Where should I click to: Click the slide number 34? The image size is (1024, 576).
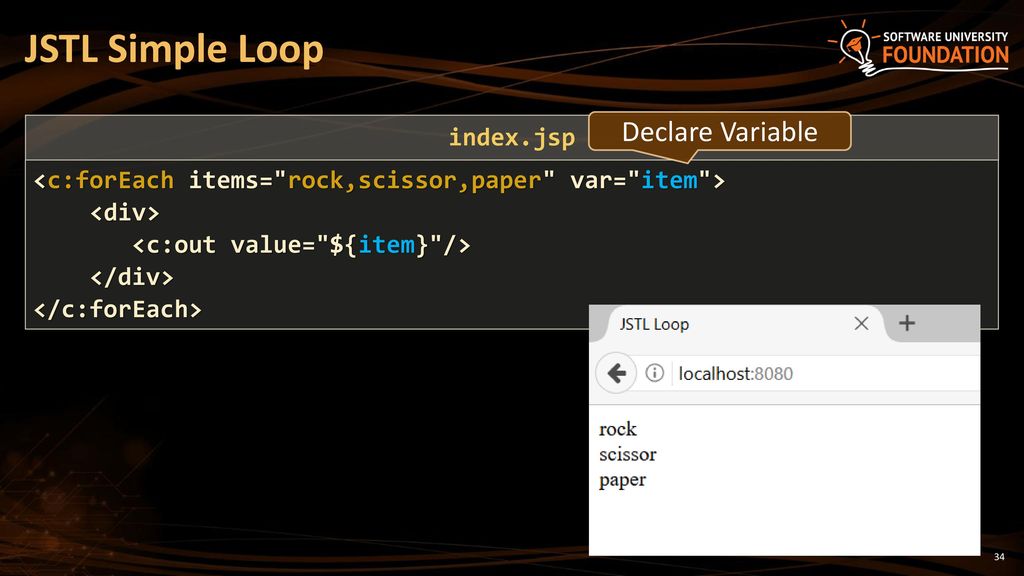coord(999,556)
